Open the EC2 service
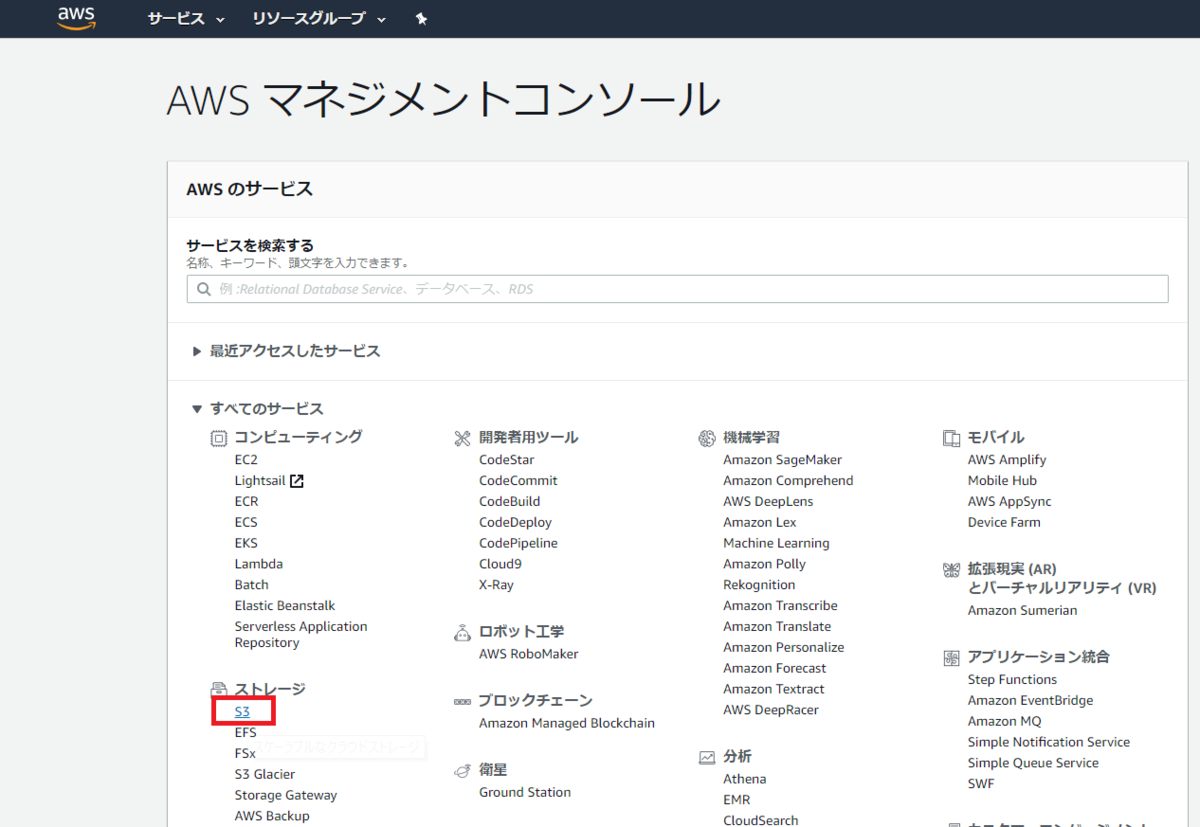 (x=246, y=460)
